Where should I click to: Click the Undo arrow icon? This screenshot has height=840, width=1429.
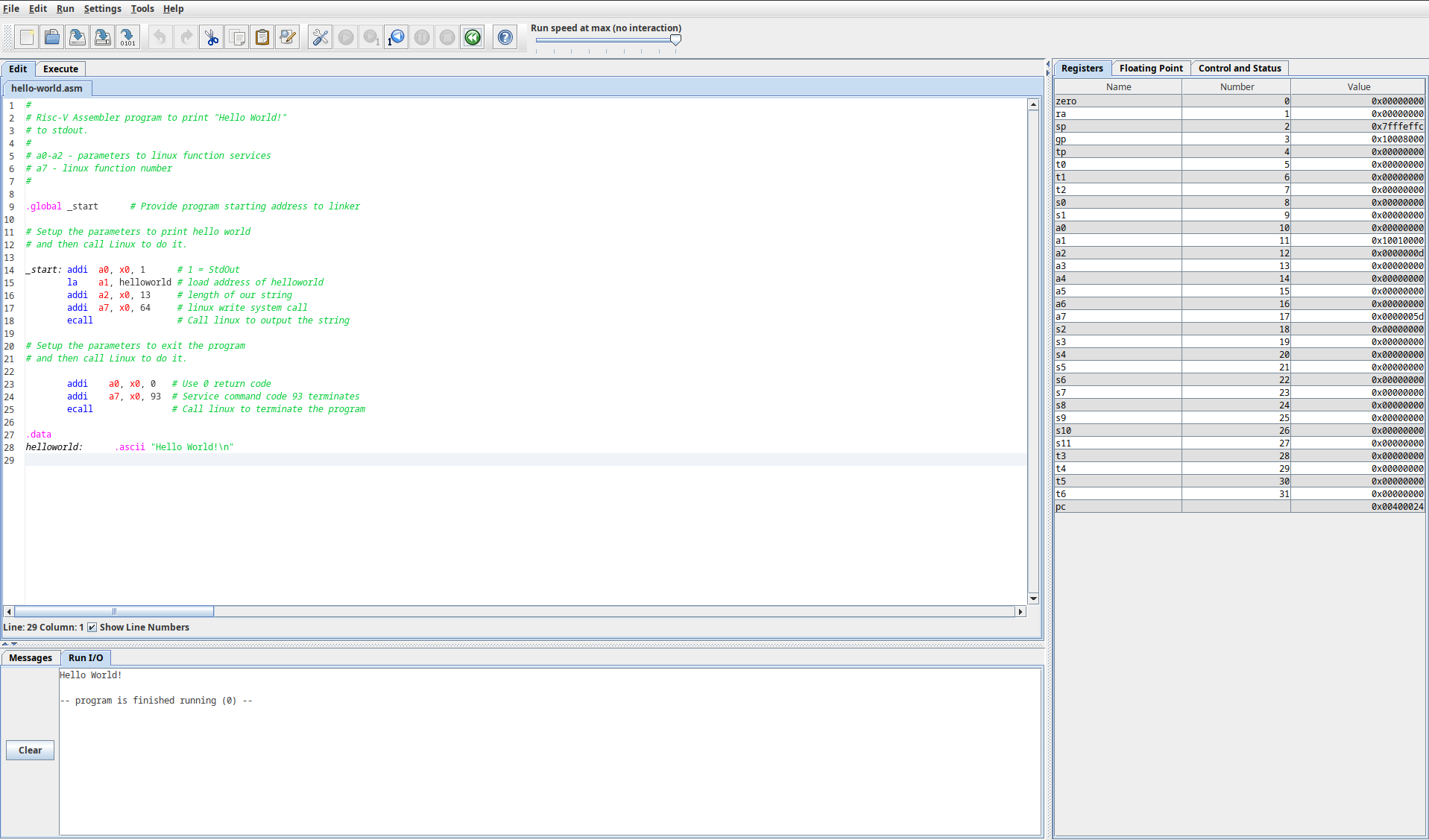point(160,37)
